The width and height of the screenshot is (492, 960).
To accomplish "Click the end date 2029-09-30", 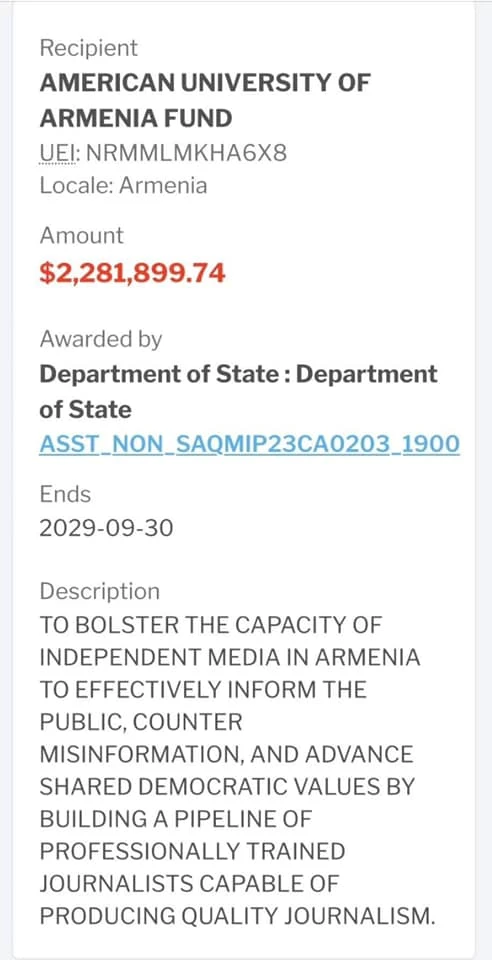I will [106, 527].
